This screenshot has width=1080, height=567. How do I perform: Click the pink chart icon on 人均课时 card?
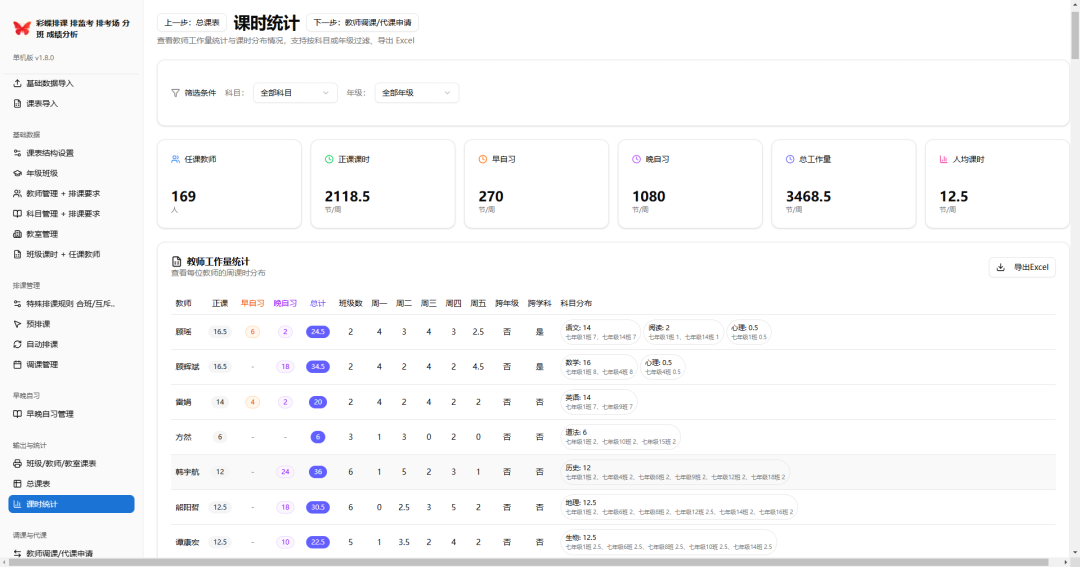click(944, 159)
